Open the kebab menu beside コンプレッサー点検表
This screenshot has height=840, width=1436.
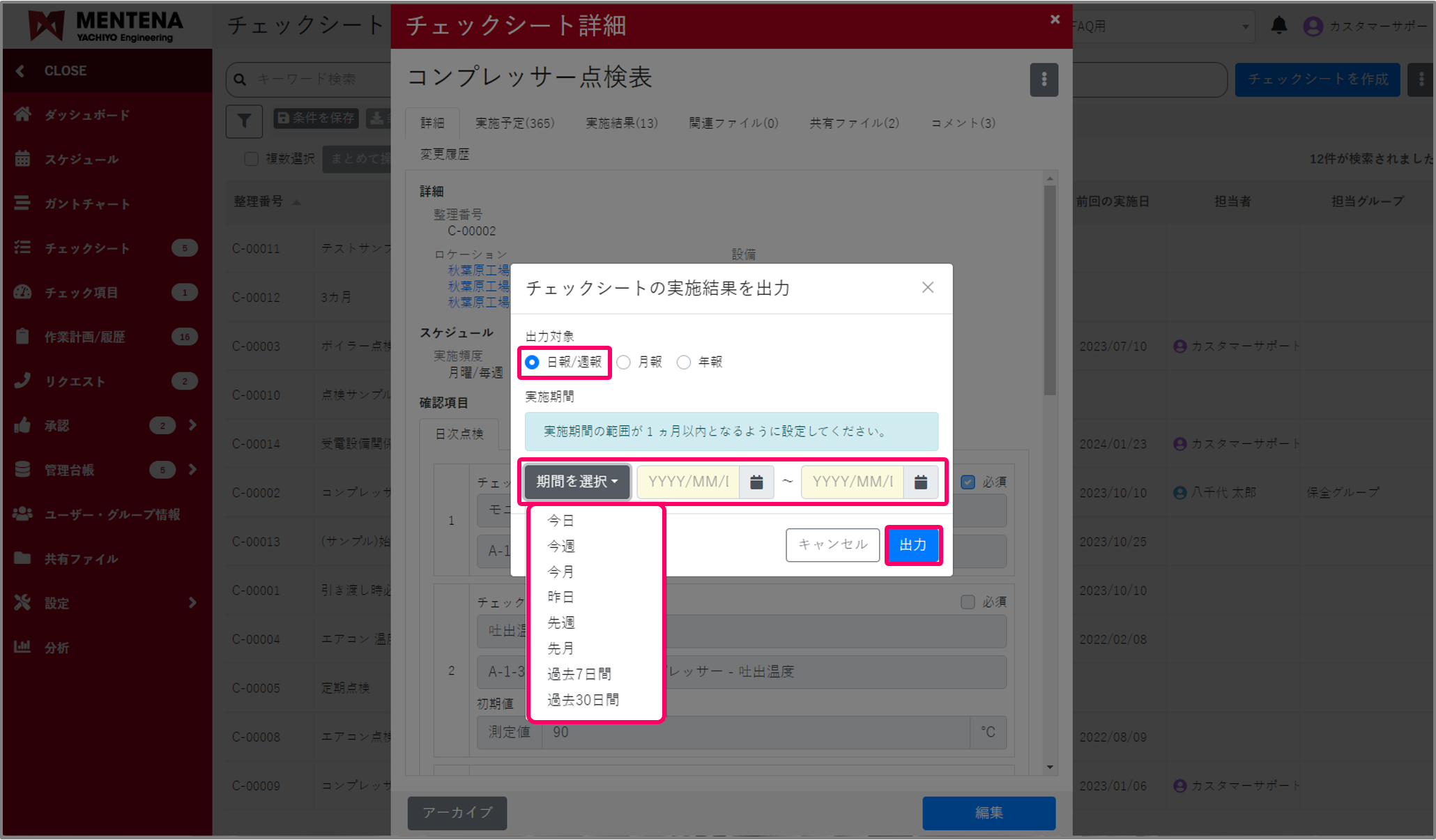pyautogui.click(x=1044, y=79)
